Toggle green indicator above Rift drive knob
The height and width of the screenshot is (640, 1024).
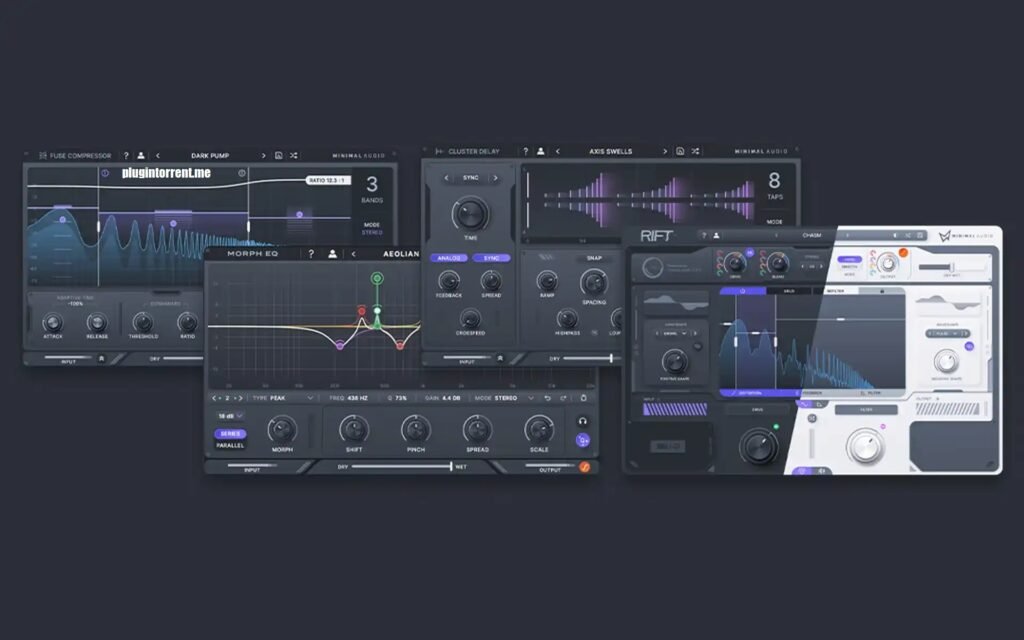point(776,426)
